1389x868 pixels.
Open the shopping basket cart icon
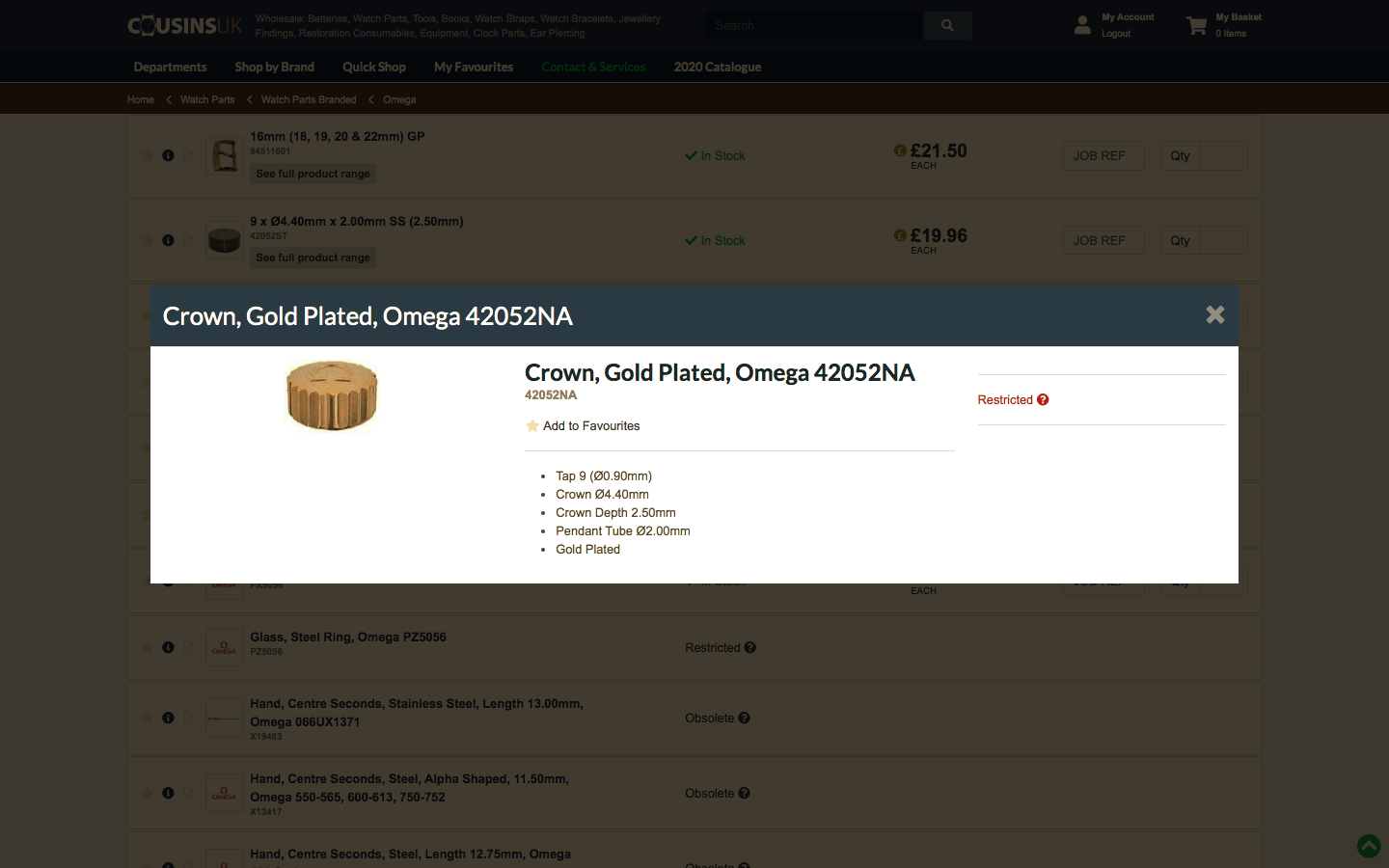tap(1197, 26)
